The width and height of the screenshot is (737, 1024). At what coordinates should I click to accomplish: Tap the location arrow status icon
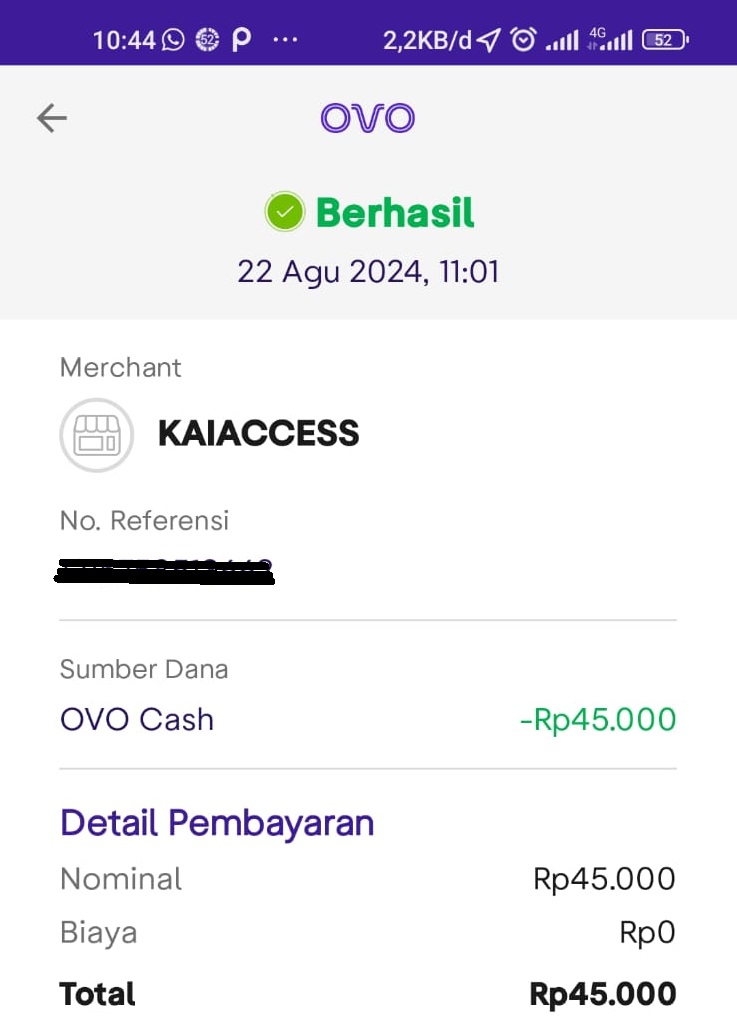coord(488,40)
